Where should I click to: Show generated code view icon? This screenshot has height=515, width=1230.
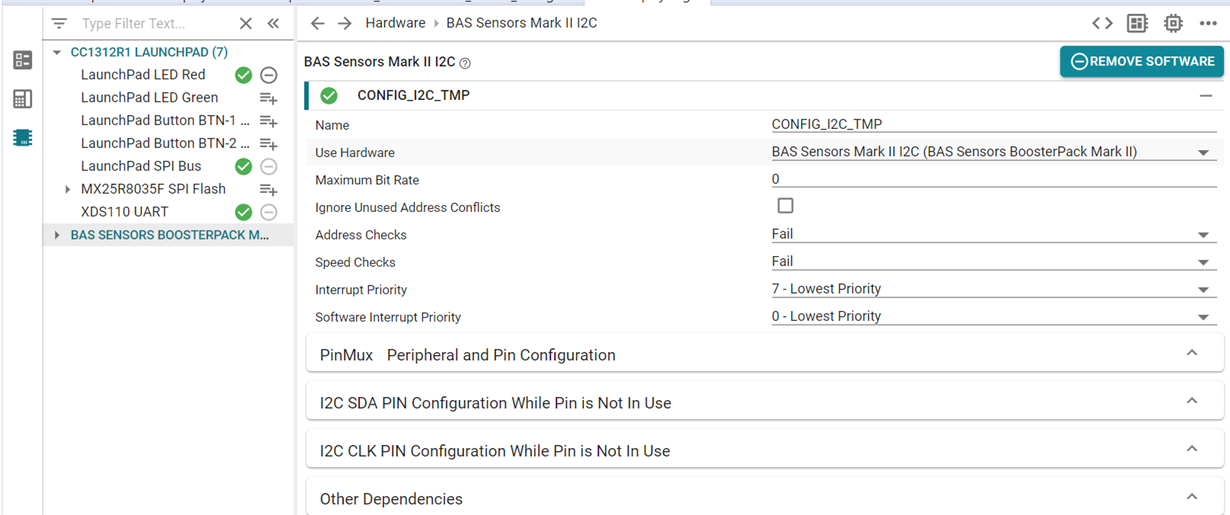point(1102,23)
